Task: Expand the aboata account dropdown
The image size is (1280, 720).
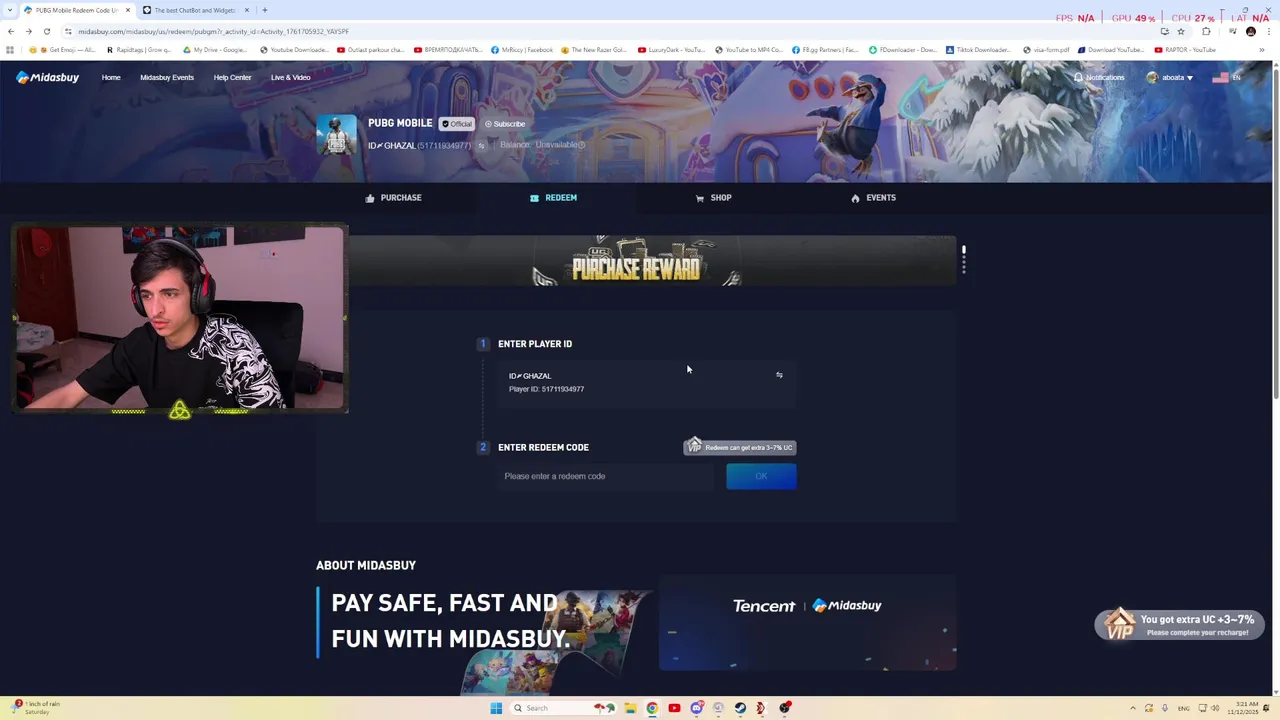Action: [1170, 77]
